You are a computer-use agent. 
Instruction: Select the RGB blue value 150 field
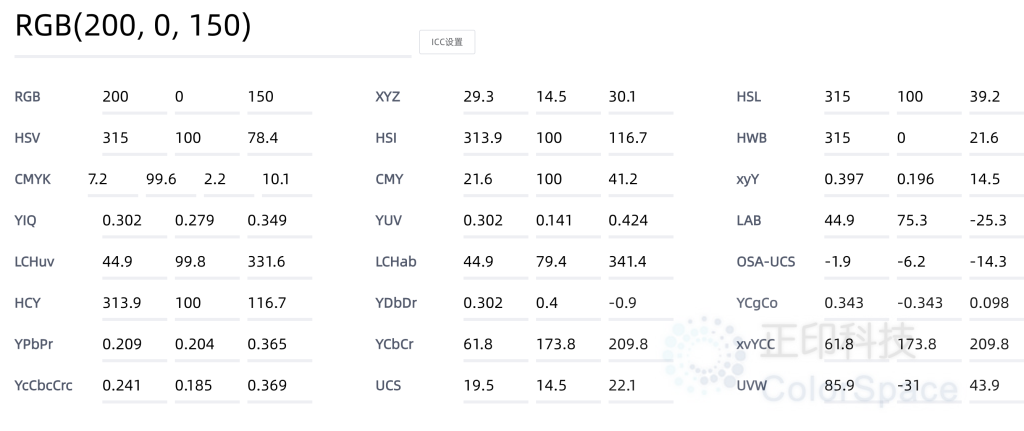280,97
